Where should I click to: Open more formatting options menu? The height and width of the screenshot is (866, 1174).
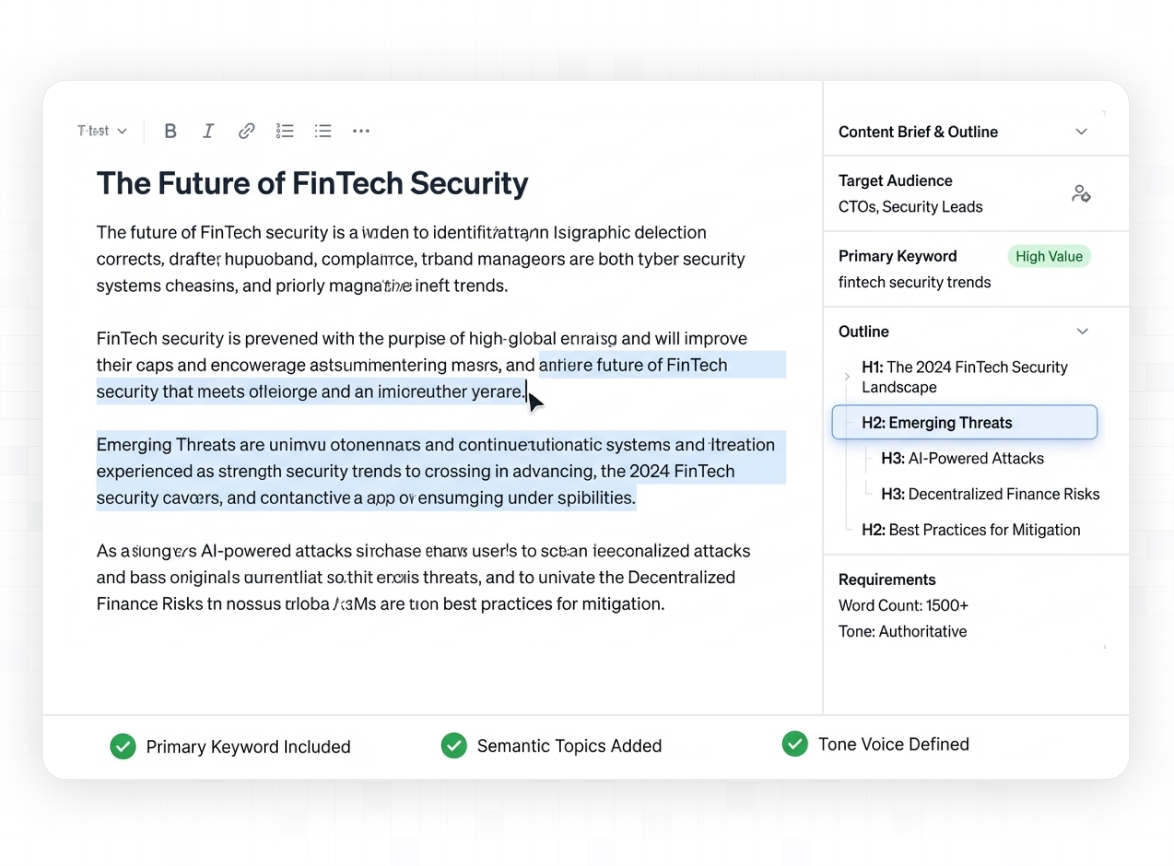[361, 131]
